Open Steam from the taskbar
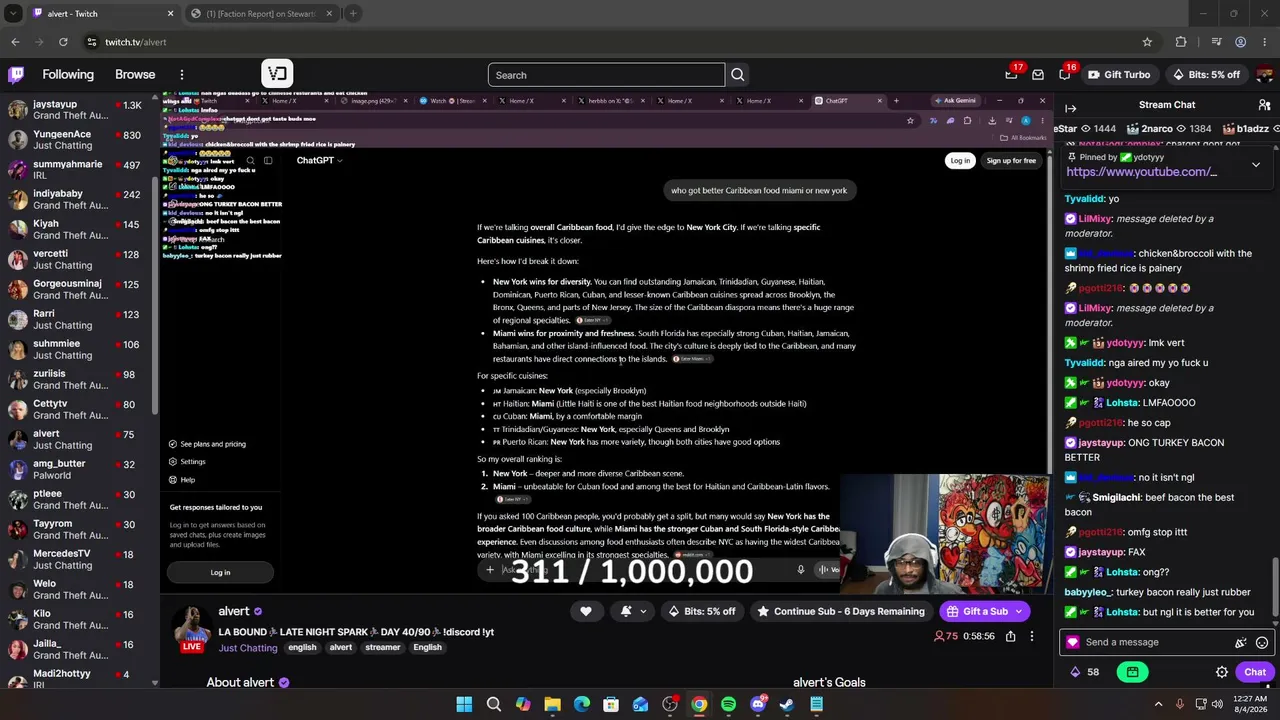Viewport: 1280px width, 720px height. 787,705
